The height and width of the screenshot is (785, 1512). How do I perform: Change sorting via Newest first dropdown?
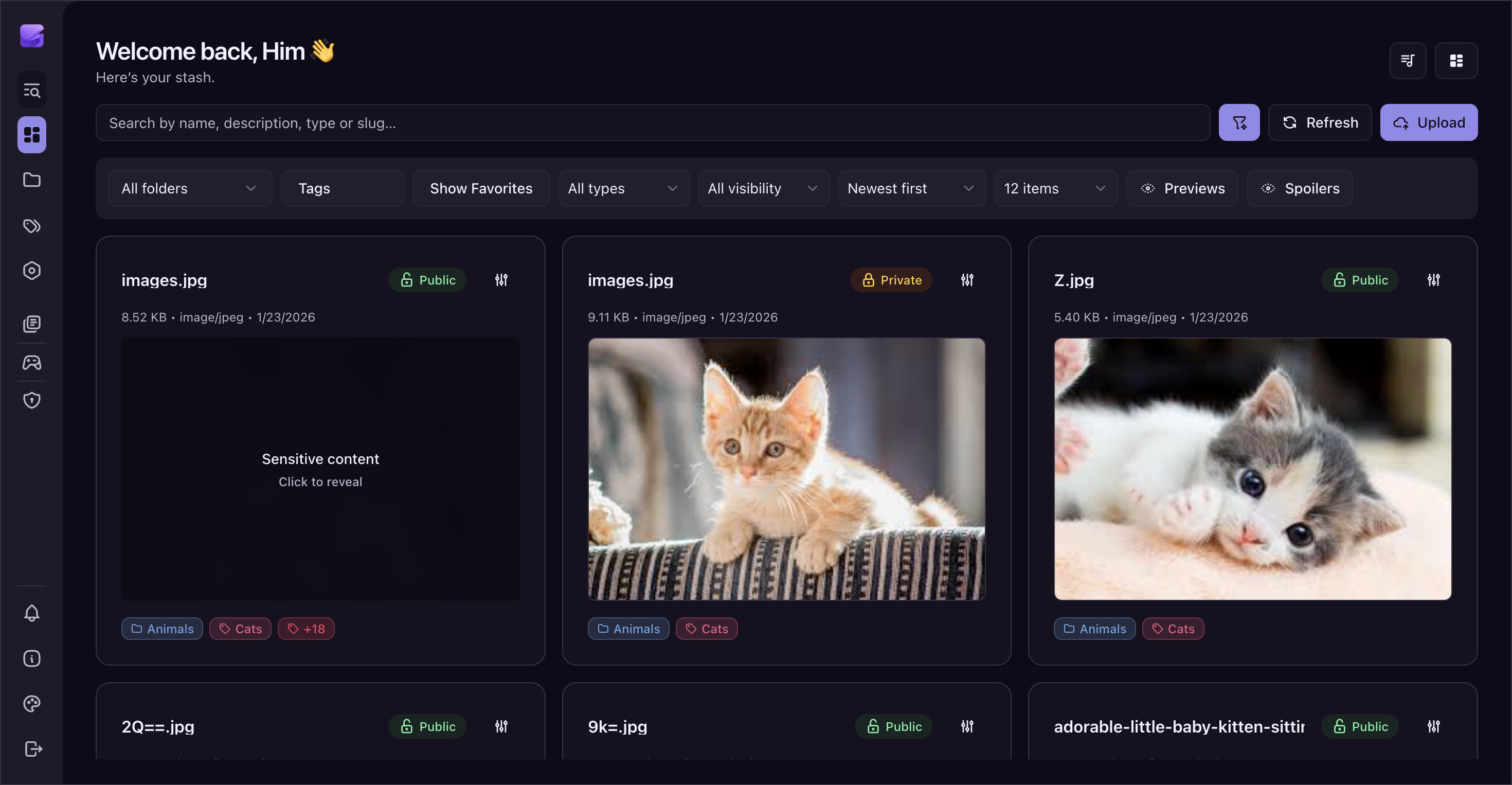click(910, 188)
